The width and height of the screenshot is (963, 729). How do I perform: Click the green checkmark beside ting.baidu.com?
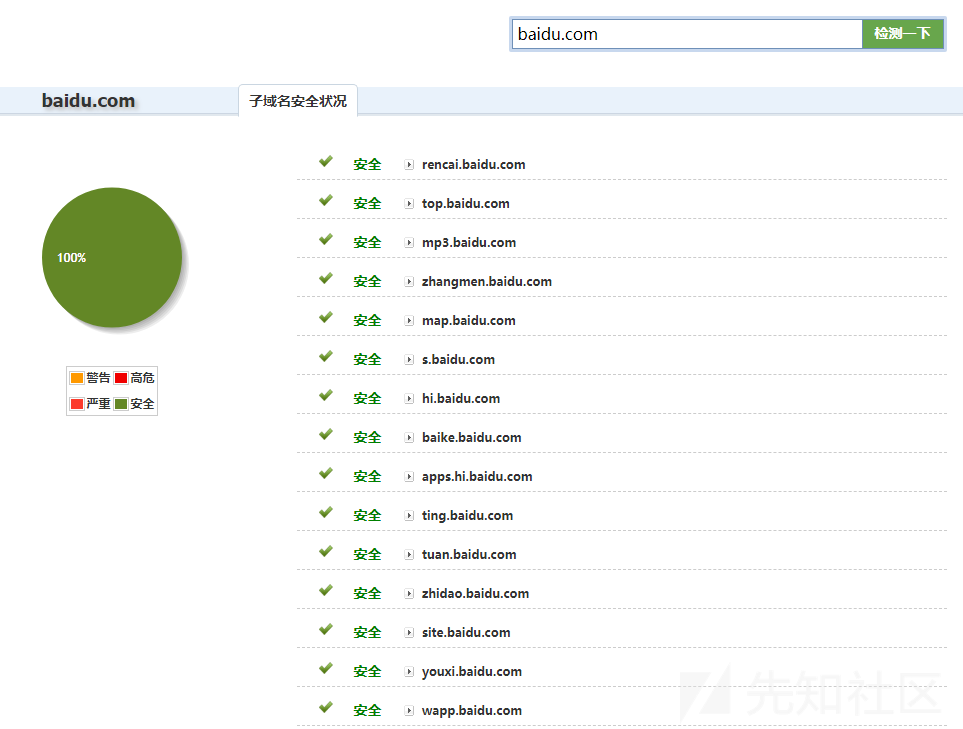[x=326, y=512]
